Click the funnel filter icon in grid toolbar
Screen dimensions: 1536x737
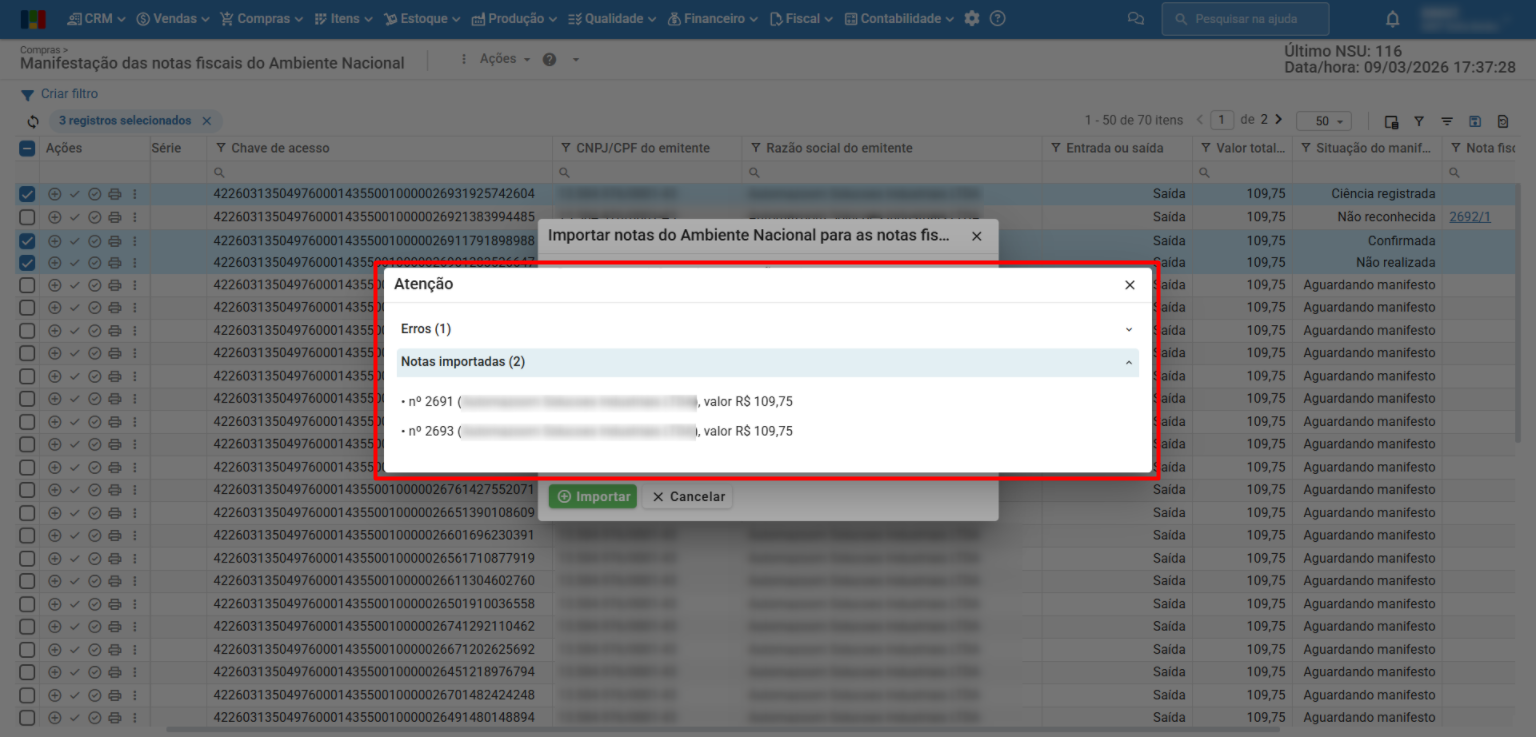1419,121
